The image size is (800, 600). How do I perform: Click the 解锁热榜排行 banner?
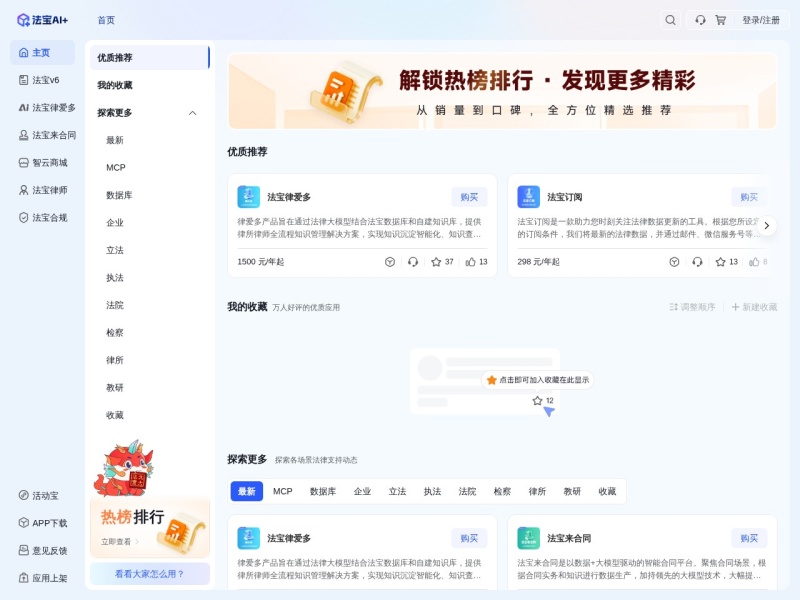click(x=503, y=91)
